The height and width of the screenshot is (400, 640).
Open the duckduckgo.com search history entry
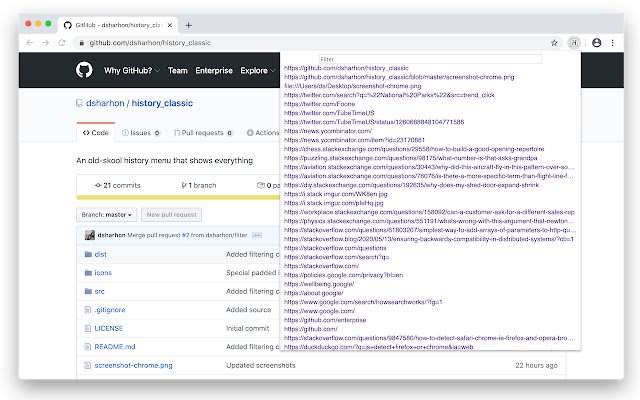pyautogui.click(x=378, y=347)
